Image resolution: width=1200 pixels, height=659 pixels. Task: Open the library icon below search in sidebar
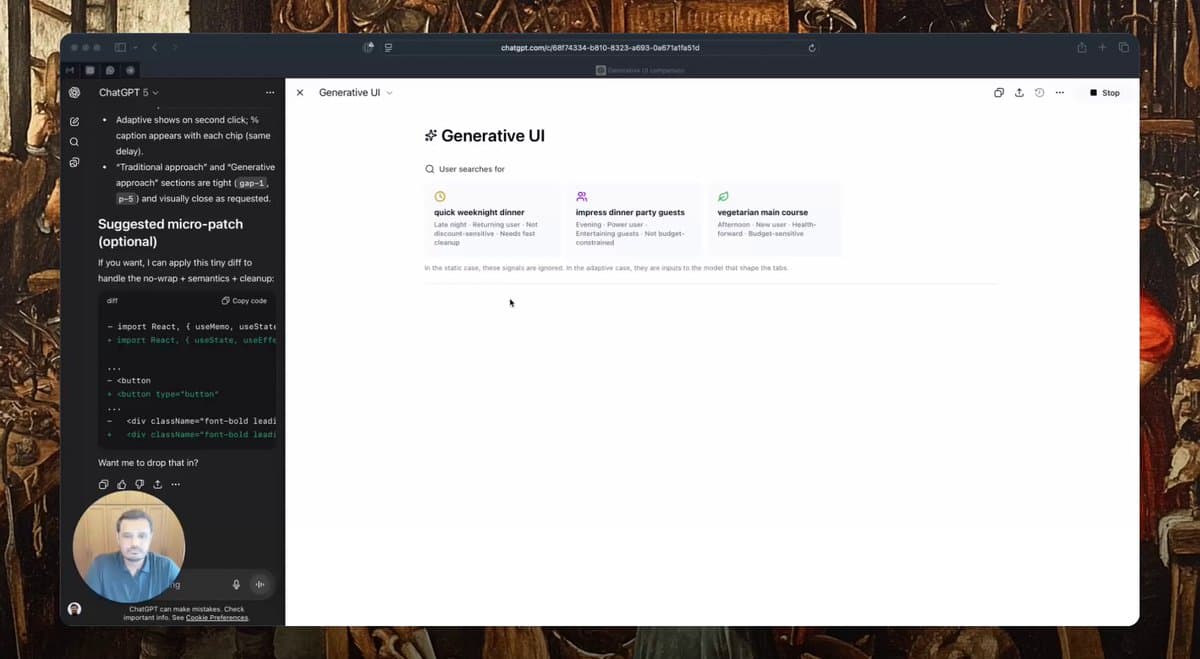point(74,162)
